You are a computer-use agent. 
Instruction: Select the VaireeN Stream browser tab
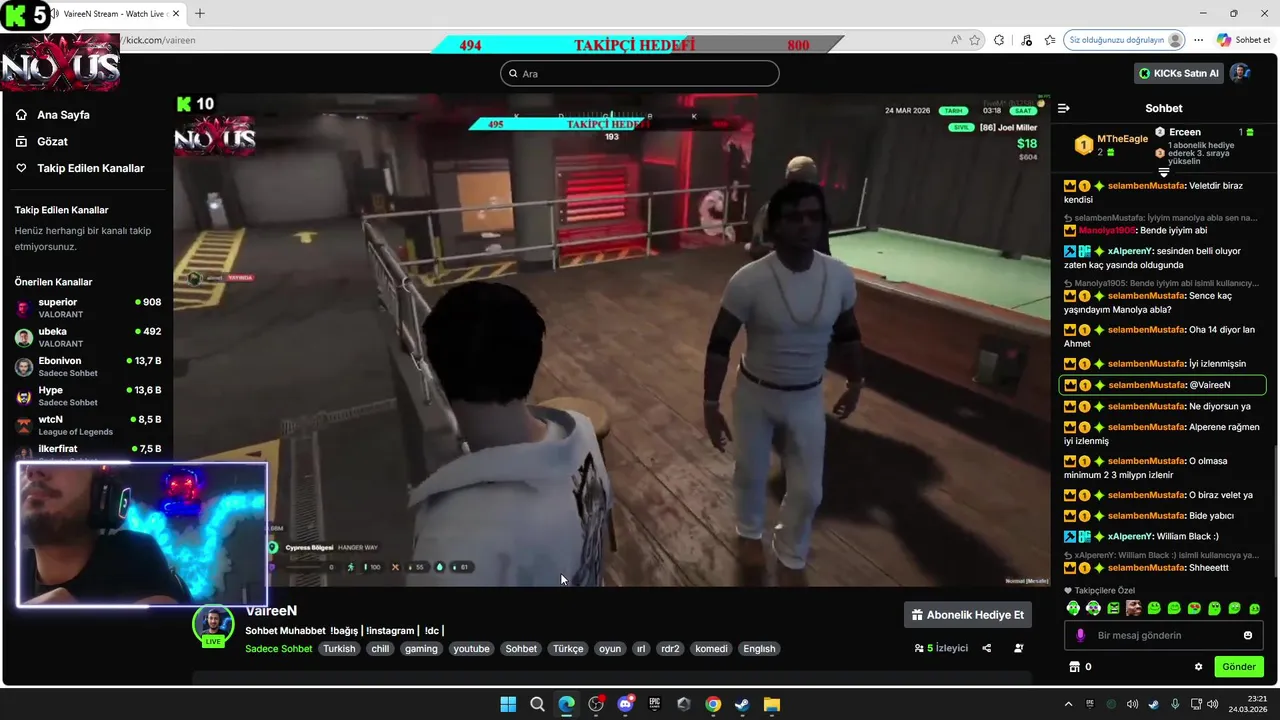115,14
